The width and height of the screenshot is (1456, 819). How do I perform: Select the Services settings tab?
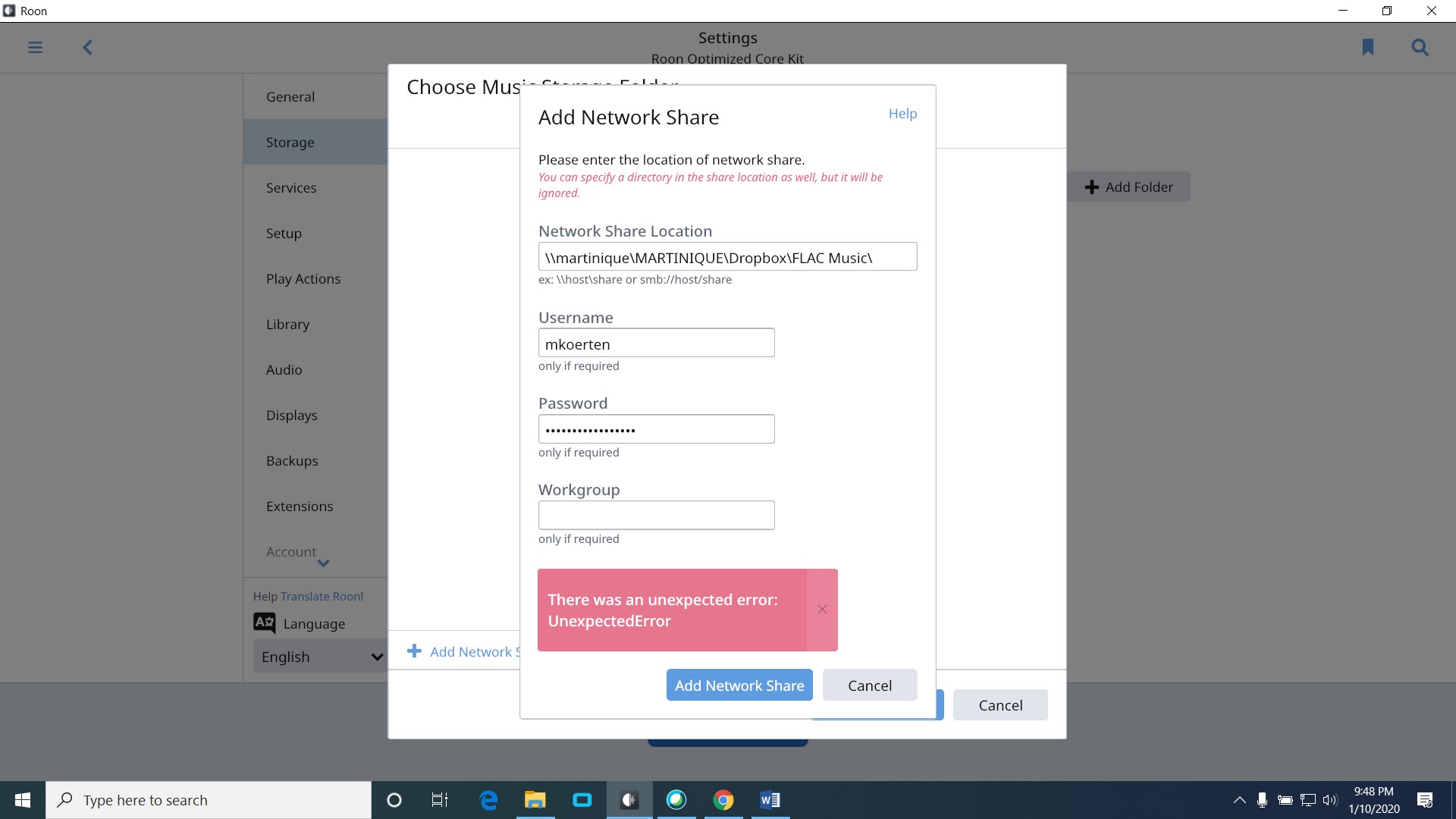[291, 188]
